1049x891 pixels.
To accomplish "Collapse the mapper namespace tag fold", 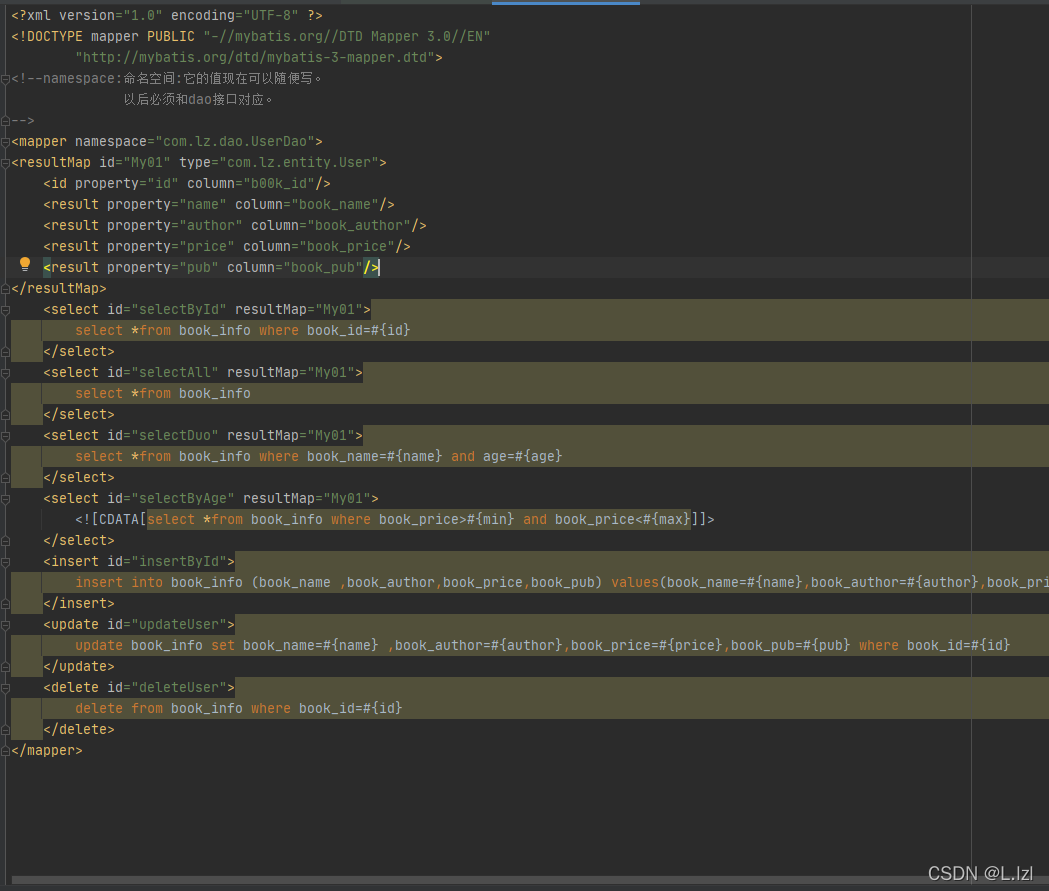I will pos(5,142).
